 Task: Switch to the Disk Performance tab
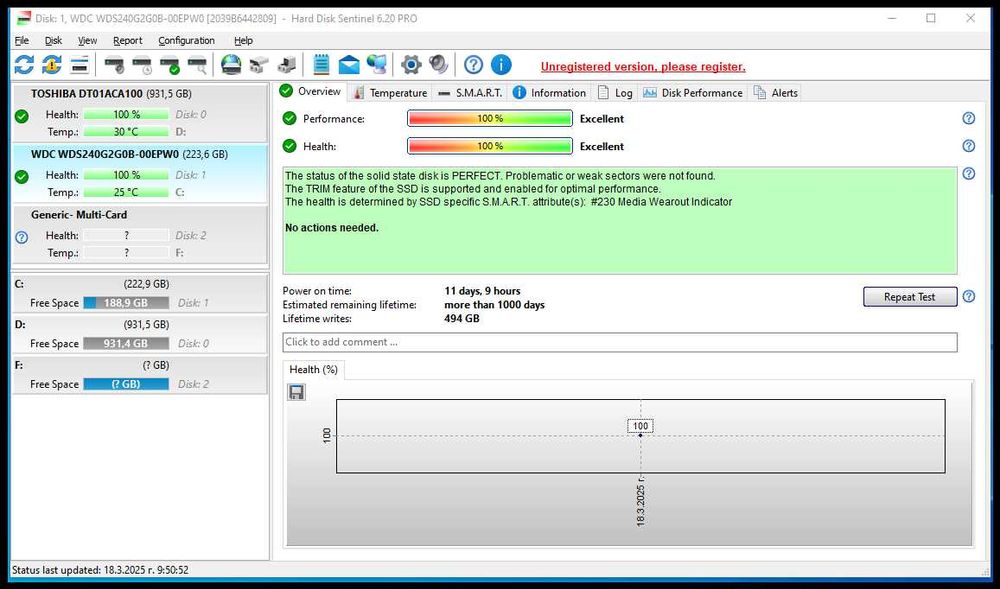[693, 92]
